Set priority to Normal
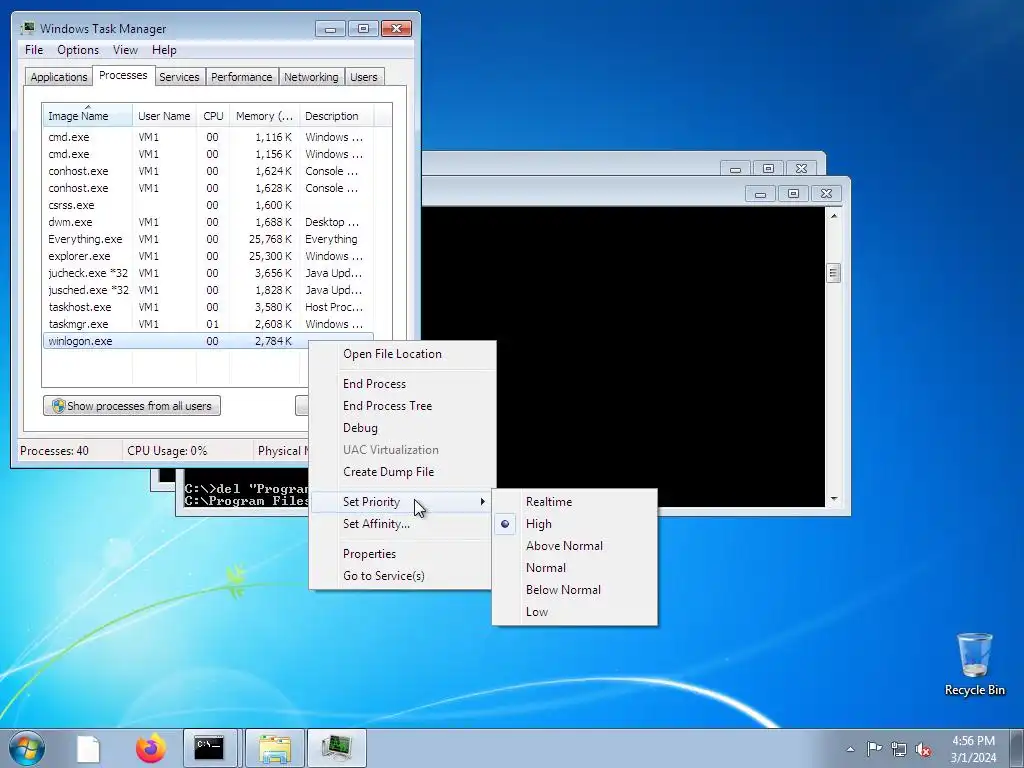The height and width of the screenshot is (768, 1024). pos(575,568)
